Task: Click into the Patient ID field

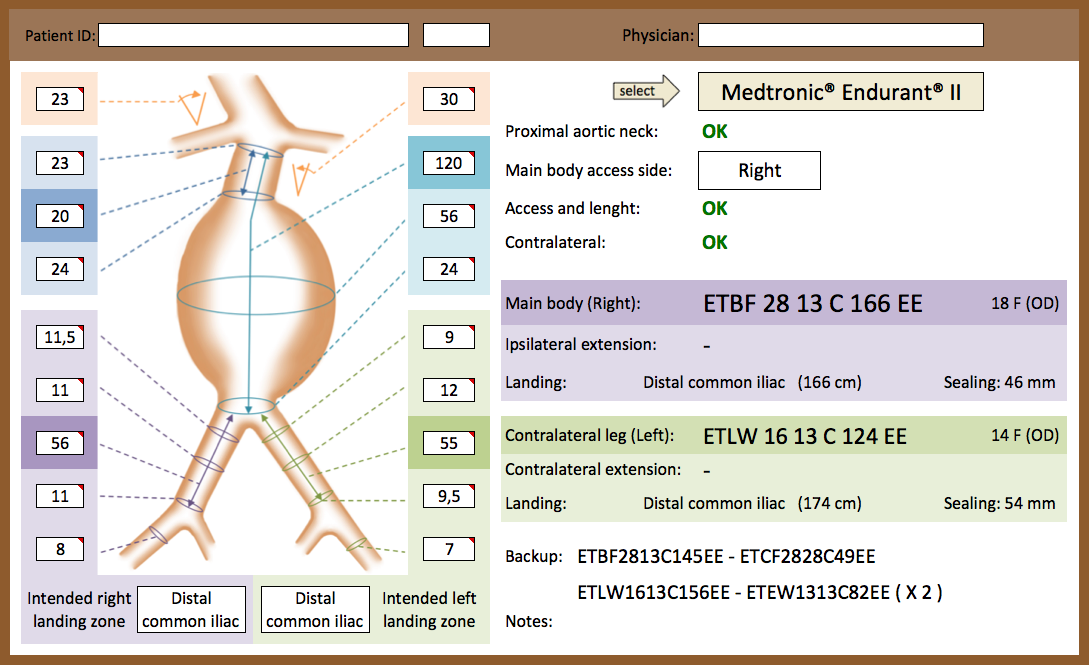Action: [253, 35]
